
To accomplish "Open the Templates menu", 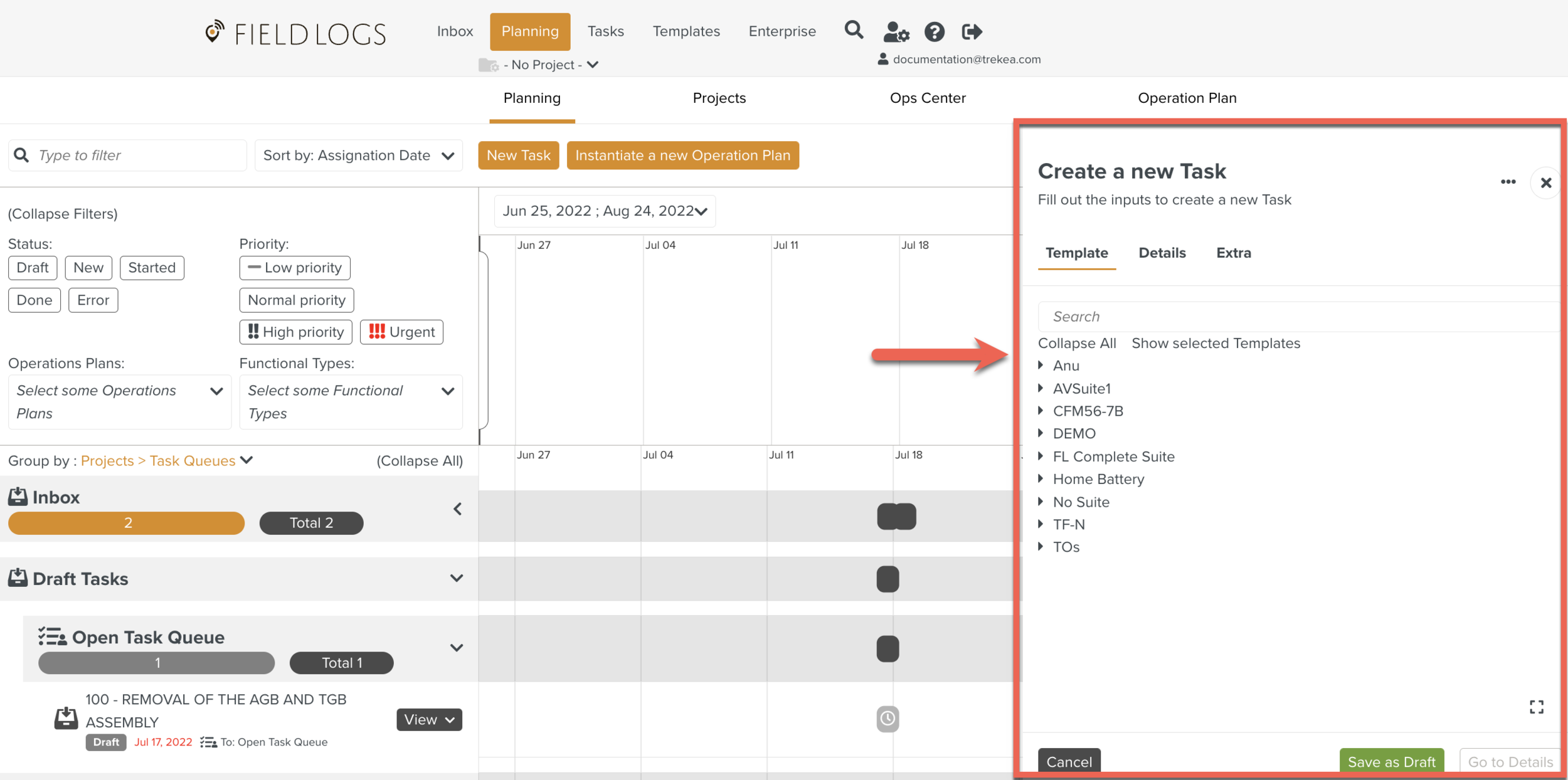I will [686, 31].
